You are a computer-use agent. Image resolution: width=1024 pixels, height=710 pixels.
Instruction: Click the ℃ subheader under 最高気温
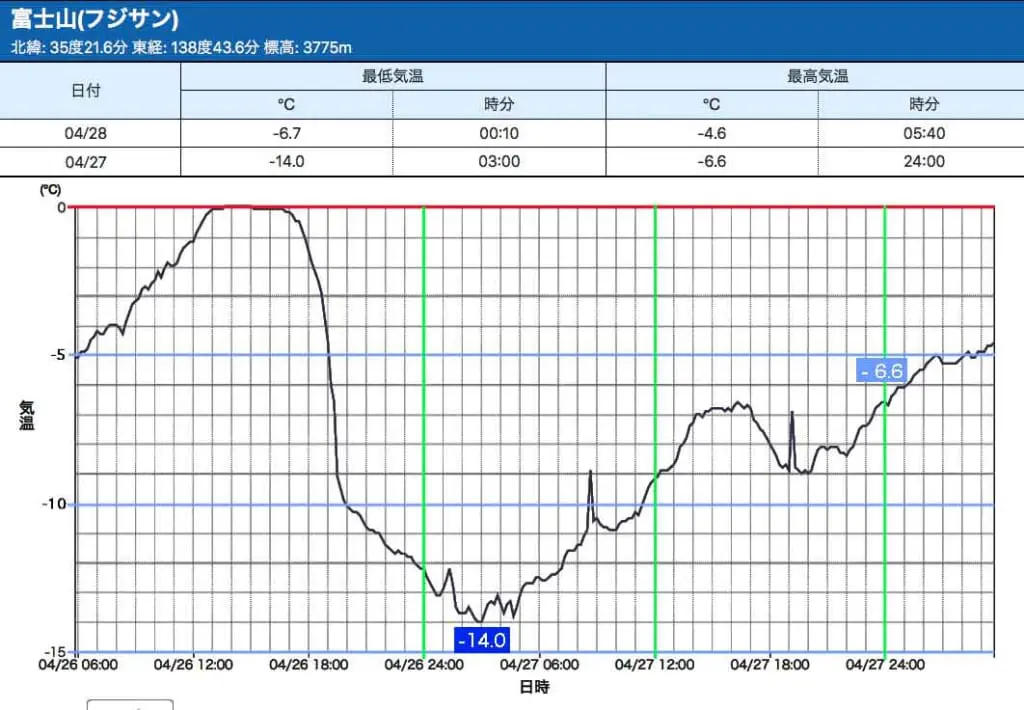pyautogui.click(x=711, y=105)
